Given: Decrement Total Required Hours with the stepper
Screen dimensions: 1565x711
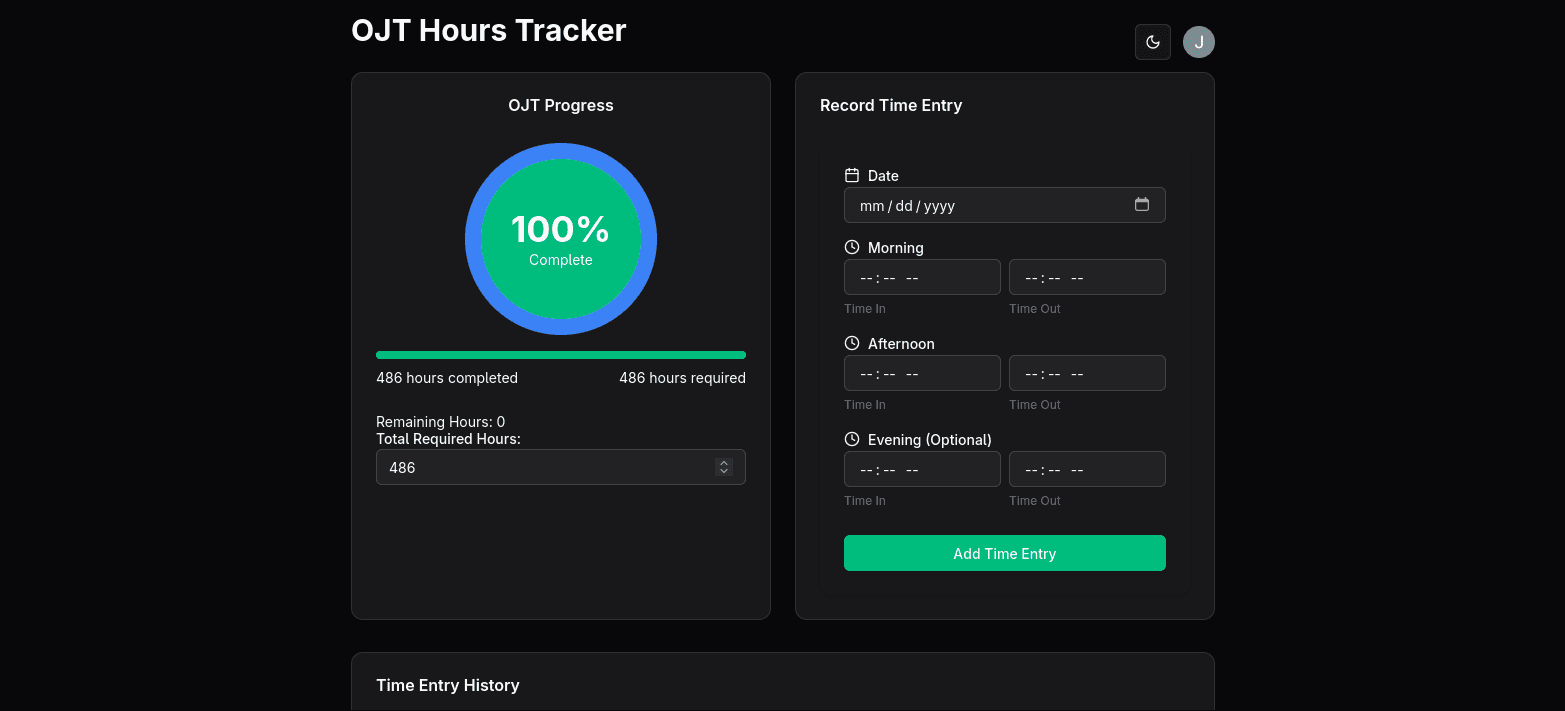Looking at the screenshot, I should pyautogui.click(x=724, y=471).
